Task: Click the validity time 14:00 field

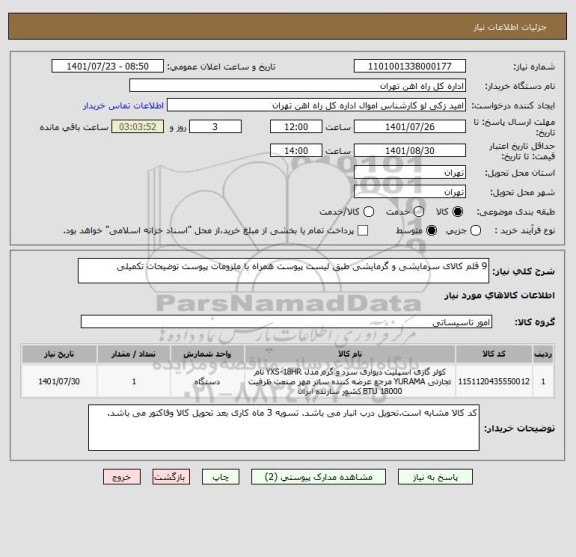Action: click(296, 151)
